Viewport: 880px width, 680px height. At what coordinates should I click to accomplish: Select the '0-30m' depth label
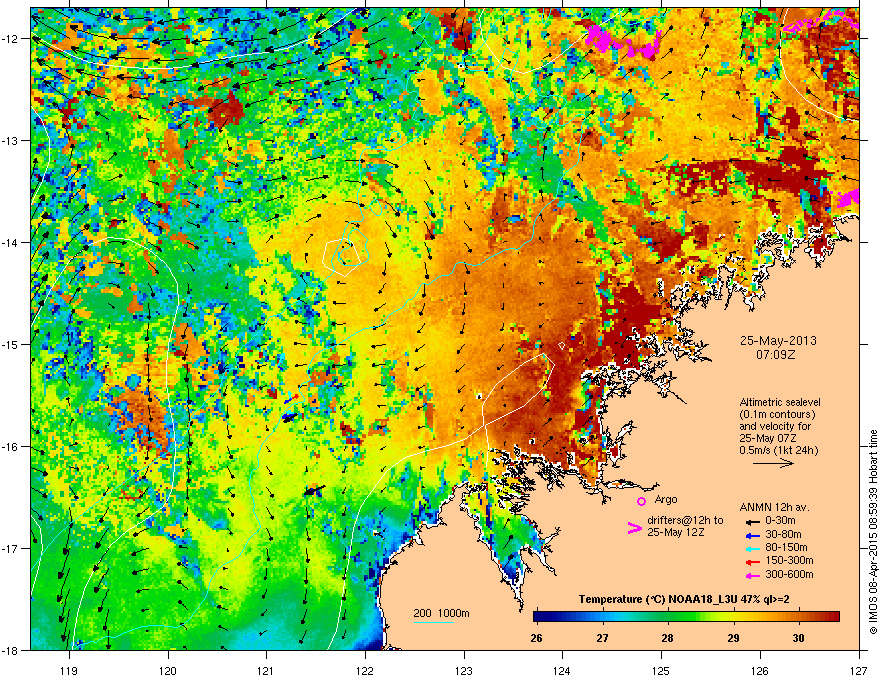(x=781, y=521)
